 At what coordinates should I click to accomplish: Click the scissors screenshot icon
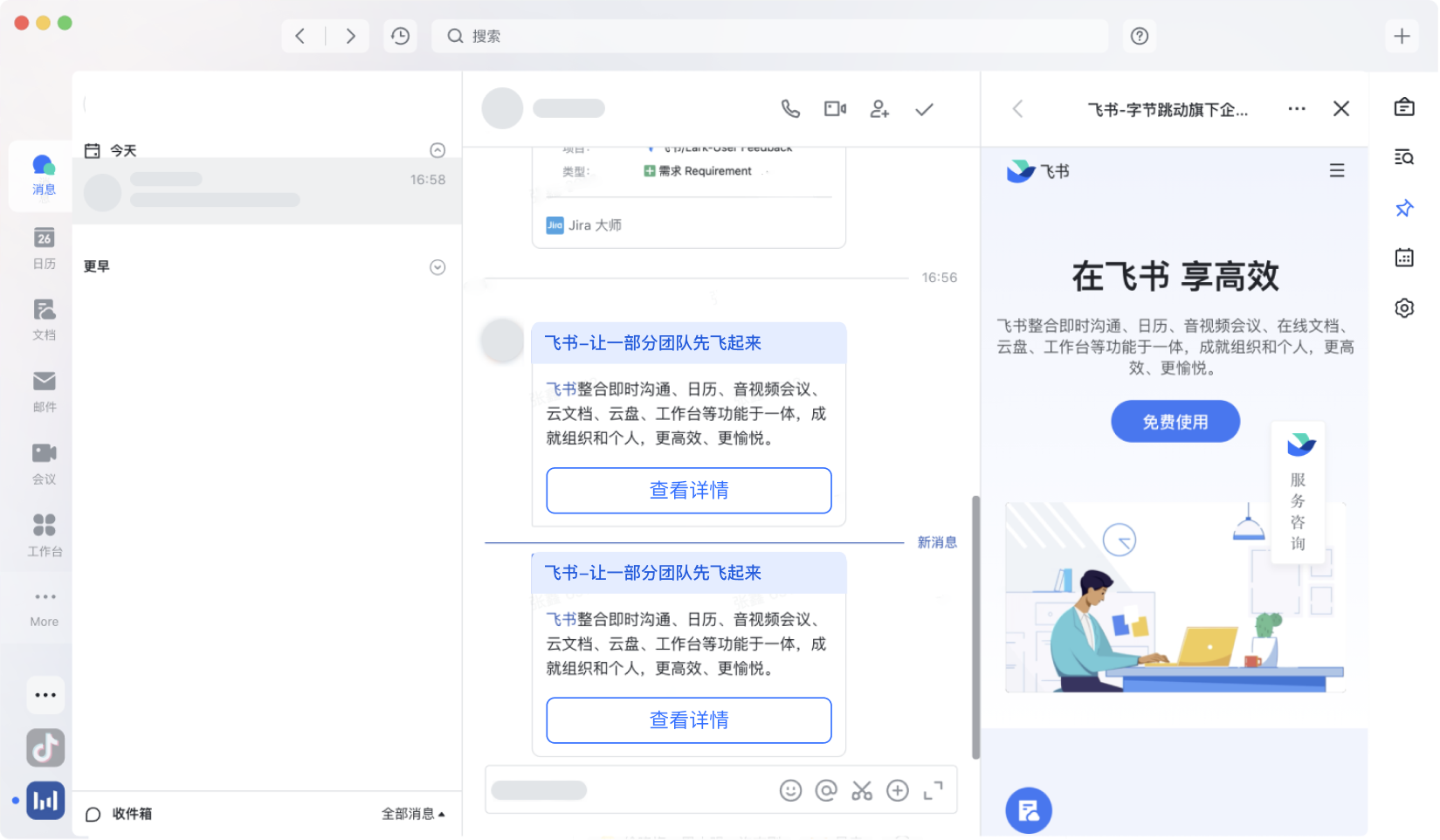click(x=862, y=790)
